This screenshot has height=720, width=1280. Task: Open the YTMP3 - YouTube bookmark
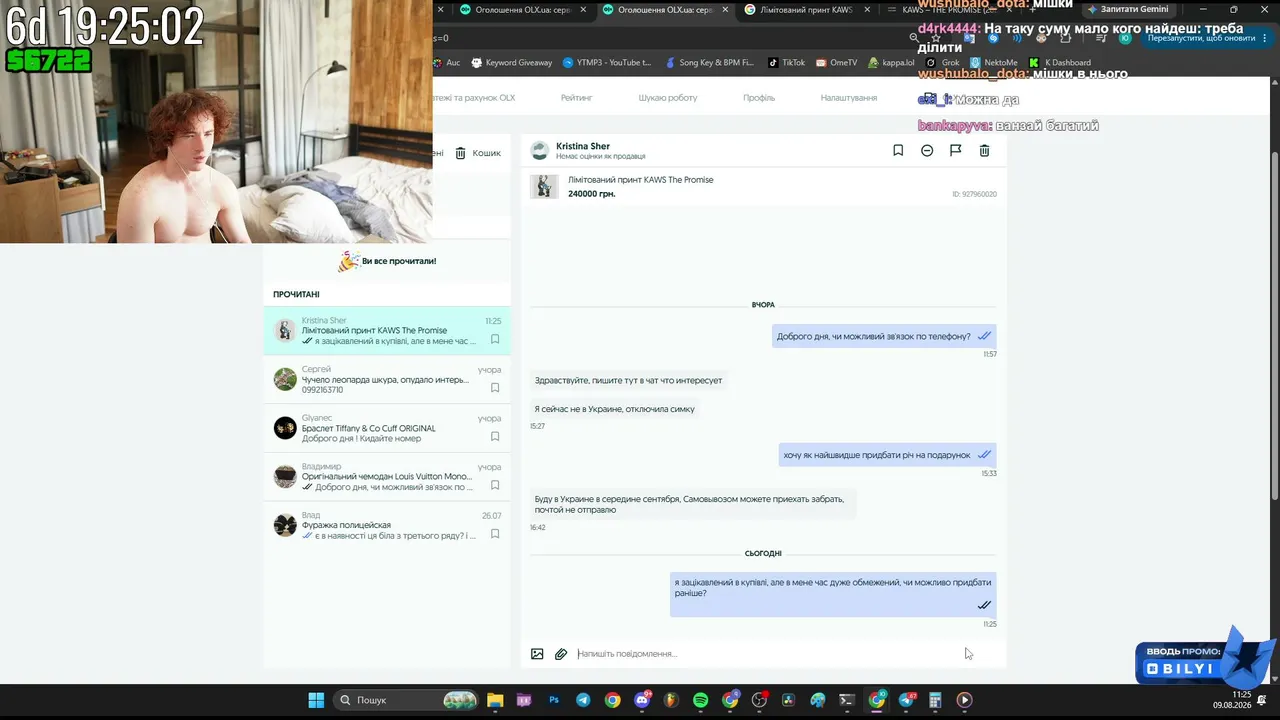click(x=607, y=62)
